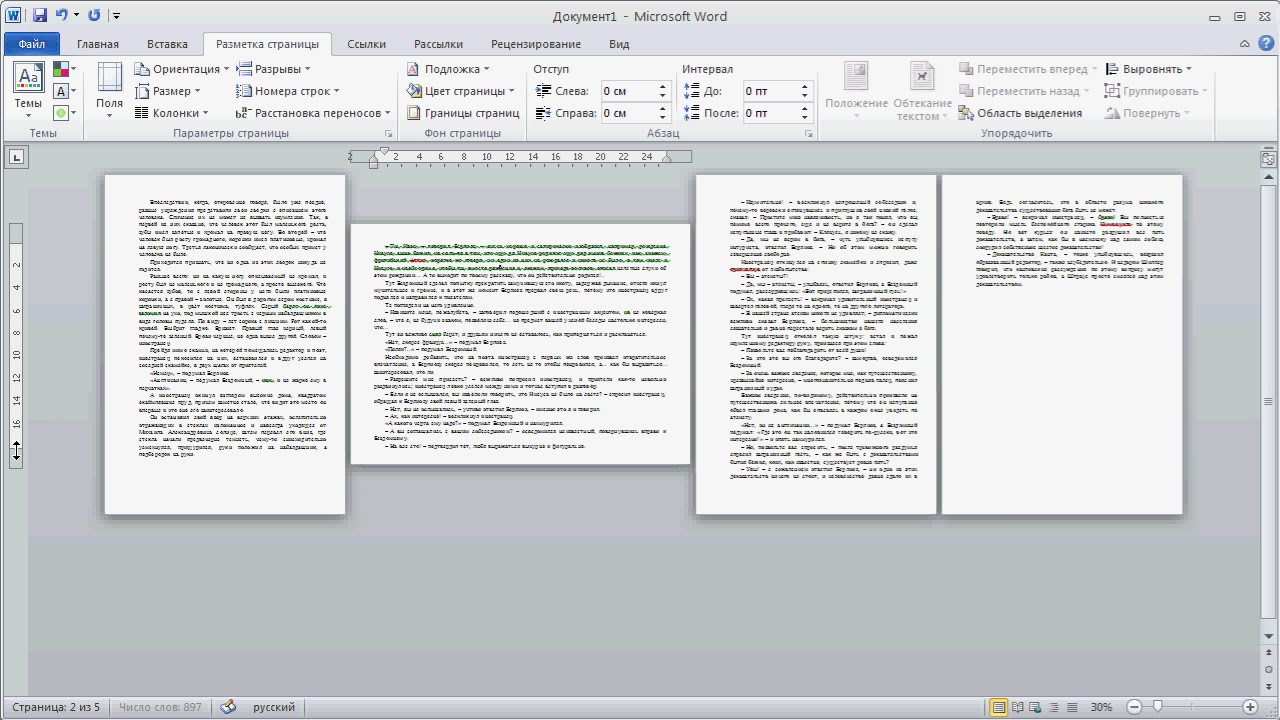Click the Группировать button

1155,91
